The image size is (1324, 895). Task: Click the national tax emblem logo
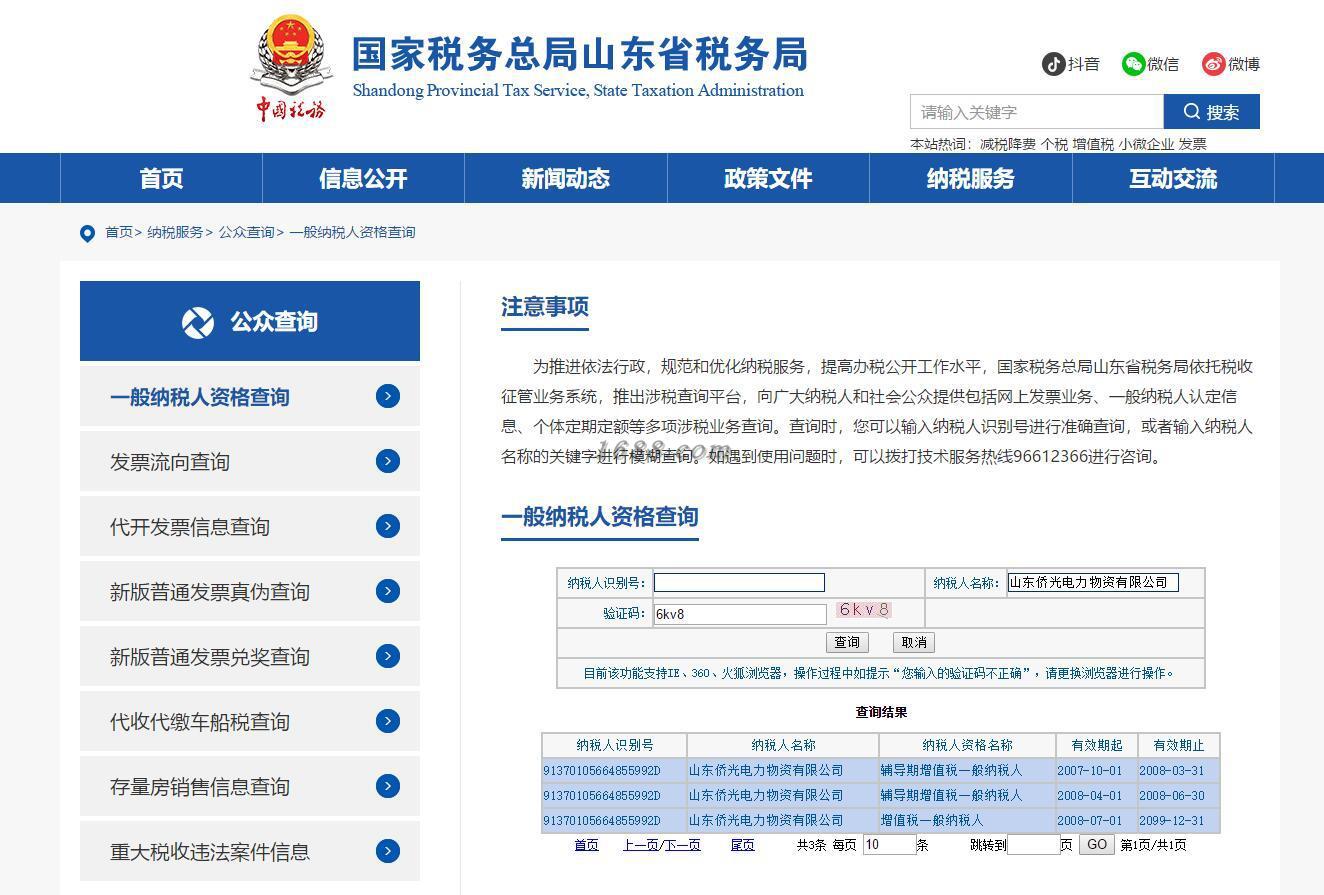(291, 67)
